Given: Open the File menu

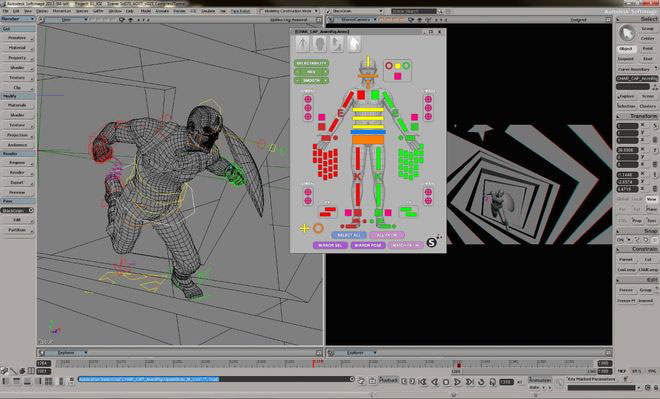Looking at the screenshot, I should pyautogui.click(x=5, y=11).
